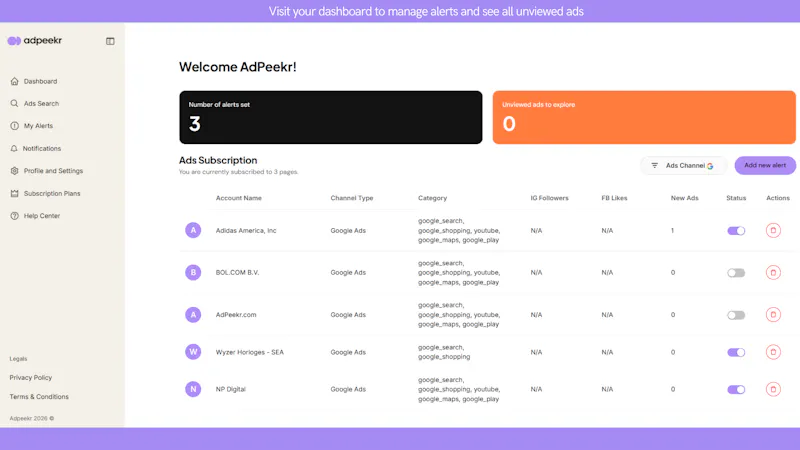Image resolution: width=800 pixels, height=450 pixels.
Task: Open Help Center in the sidebar
Action: tap(42, 216)
